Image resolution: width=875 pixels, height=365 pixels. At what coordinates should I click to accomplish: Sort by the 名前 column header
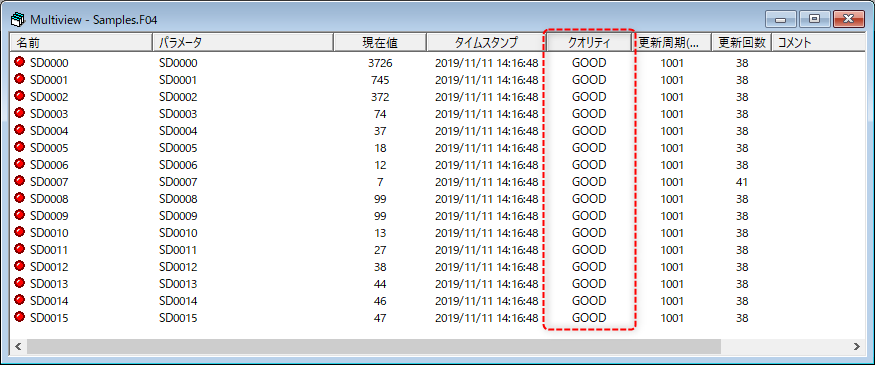81,42
